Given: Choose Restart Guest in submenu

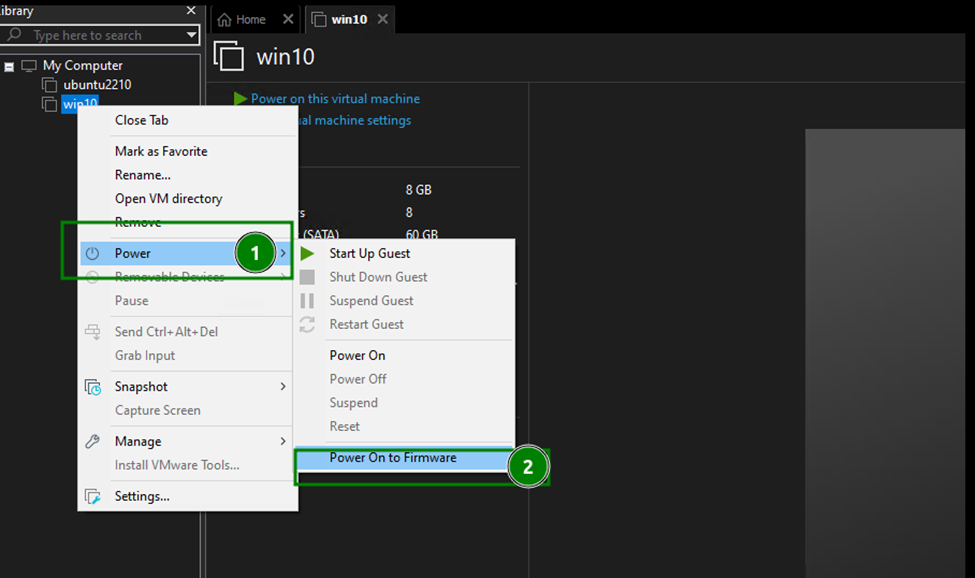Looking at the screenshot, I should click(x=367, y=324).
